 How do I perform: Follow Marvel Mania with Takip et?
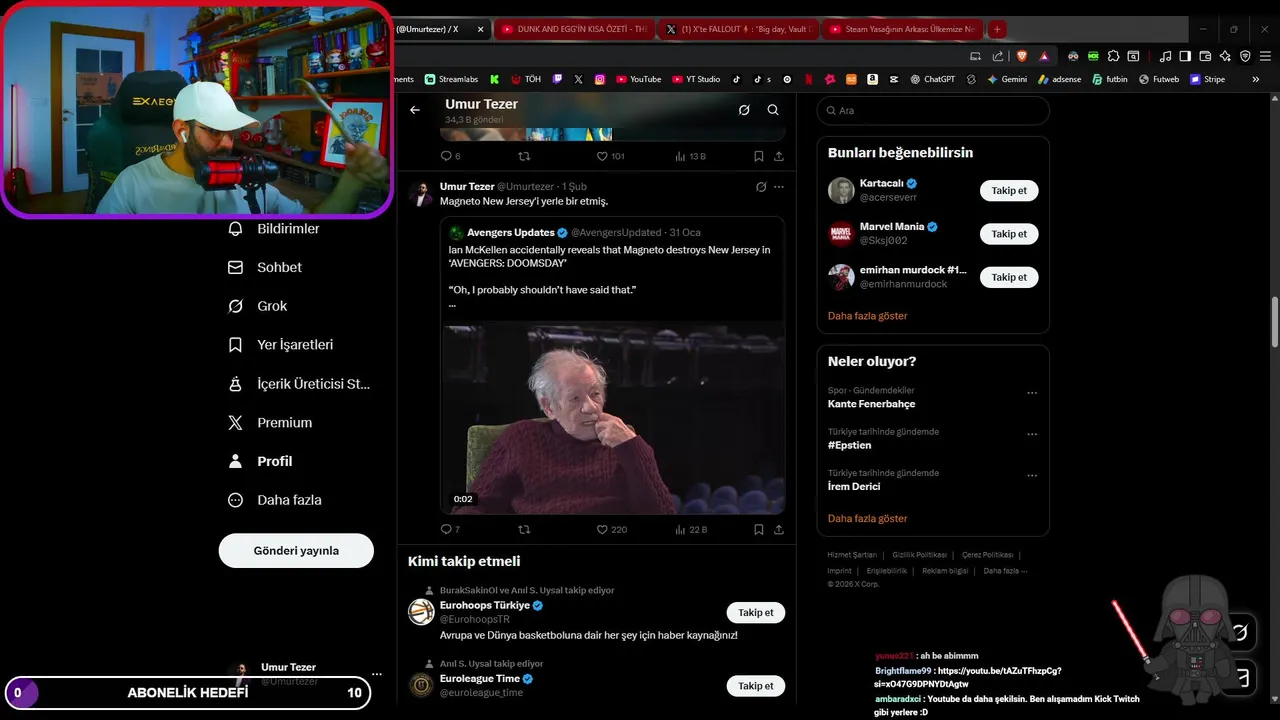[1009, 234]
